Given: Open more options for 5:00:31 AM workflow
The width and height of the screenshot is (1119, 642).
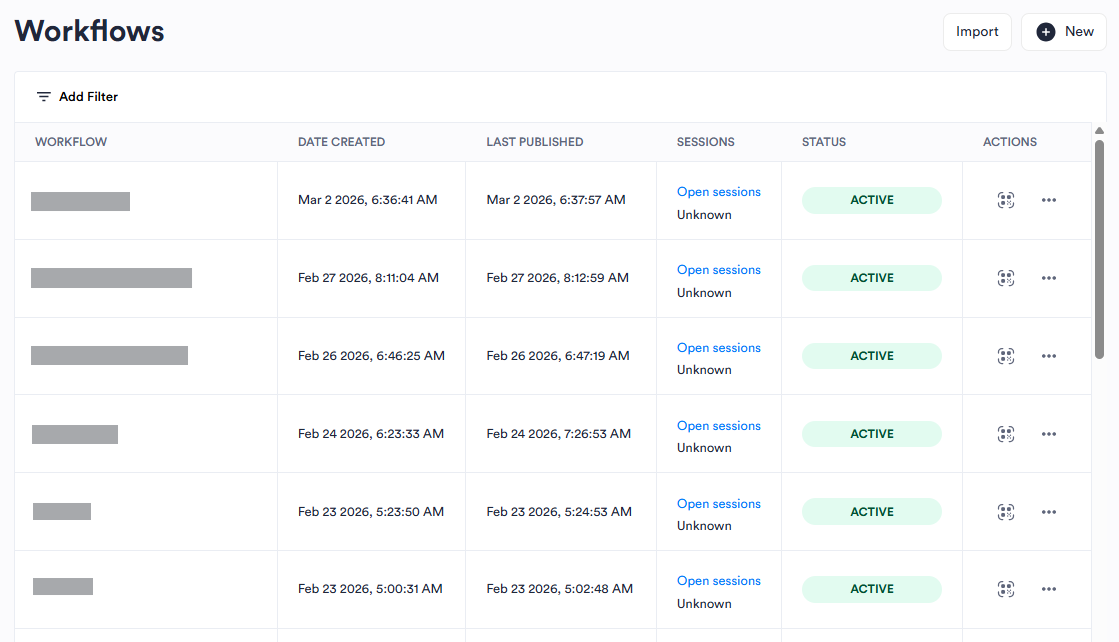Looking at the screenshot, I should click(1048, 589).
